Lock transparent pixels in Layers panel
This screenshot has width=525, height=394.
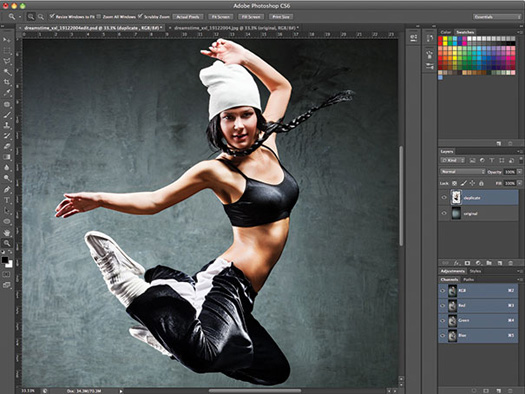(x=454, y=183)
